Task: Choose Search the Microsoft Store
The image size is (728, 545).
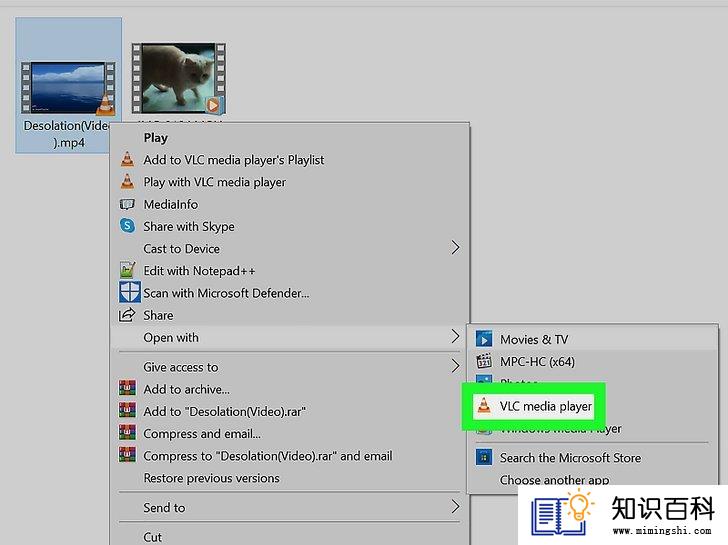Action: 571,458
